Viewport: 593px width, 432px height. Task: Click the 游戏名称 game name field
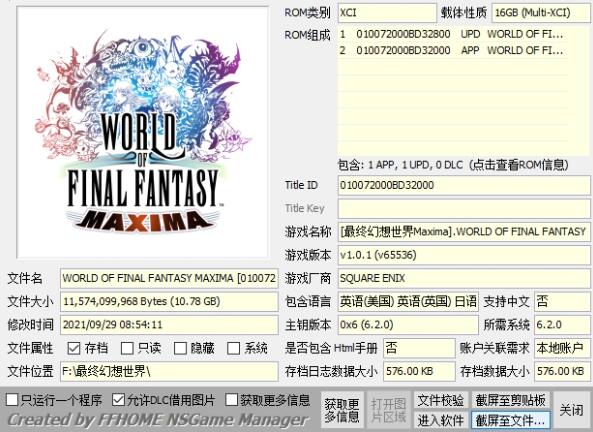[464, 232]
